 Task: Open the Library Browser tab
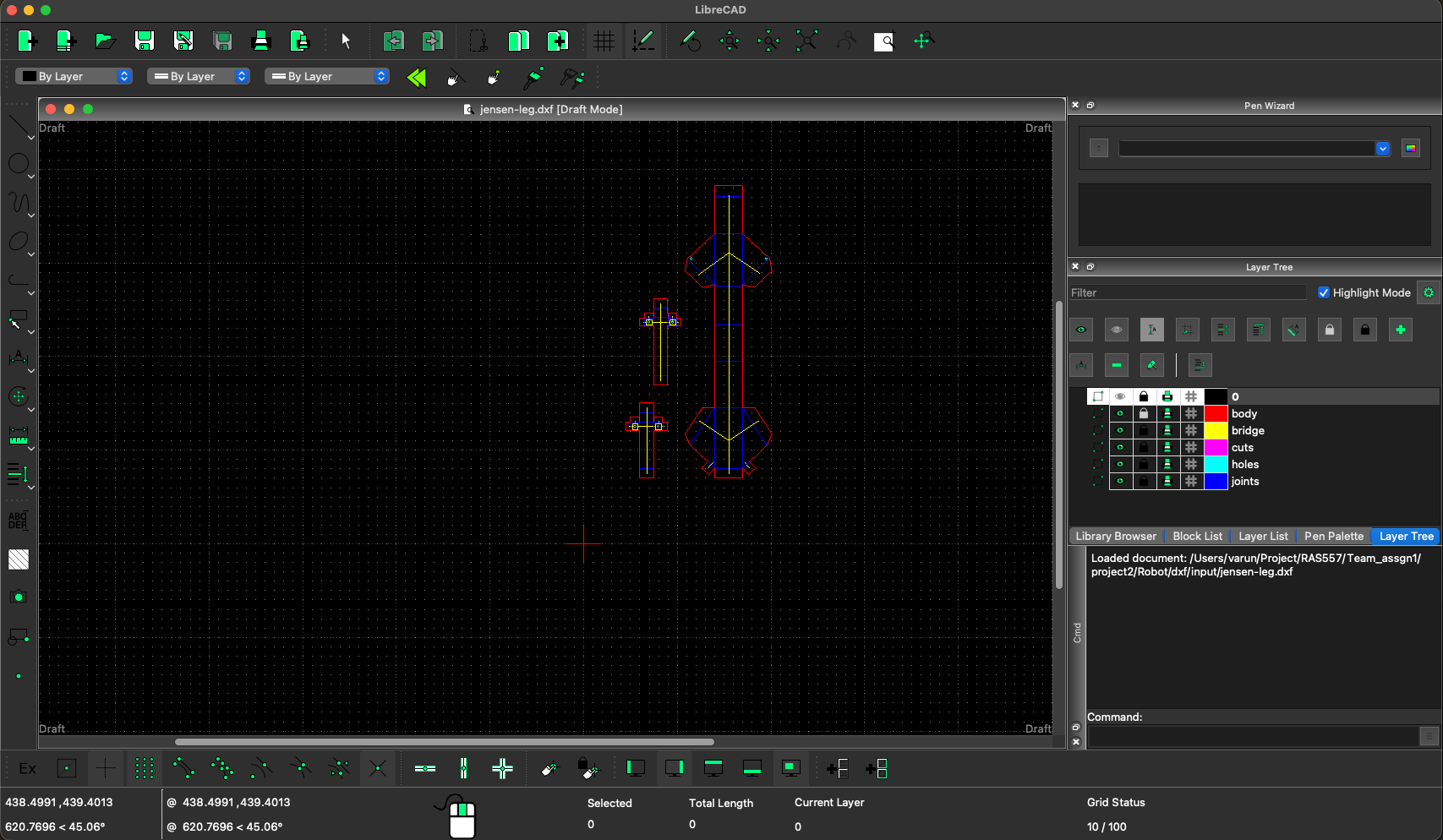pyautogui.click(x=1115, y=536)
